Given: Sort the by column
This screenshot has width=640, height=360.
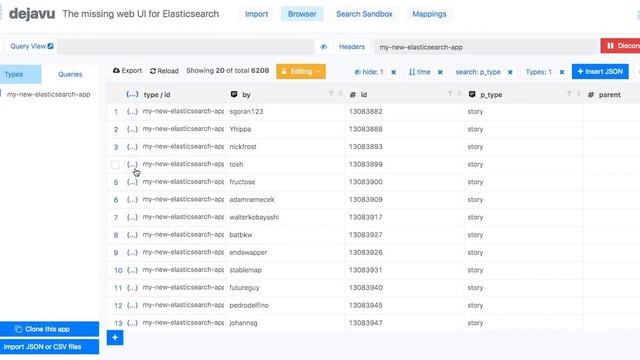Looking at the screenshot, I should pyautogui.click(x=340, y=94).
